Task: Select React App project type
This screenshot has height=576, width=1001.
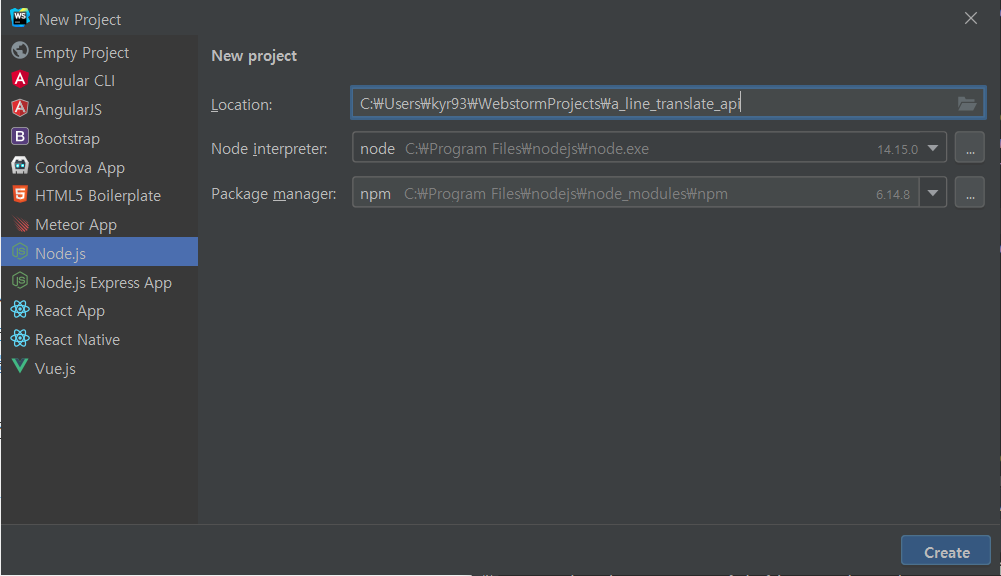Action: pos(100,311)
